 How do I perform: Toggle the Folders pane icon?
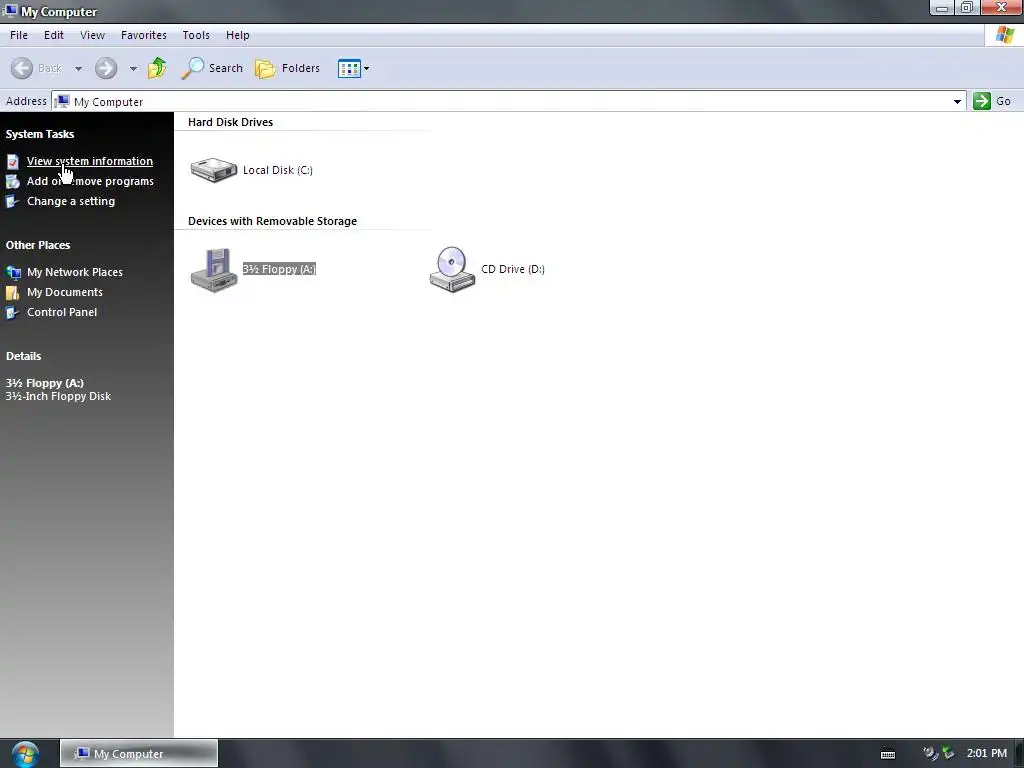point(264,68)
